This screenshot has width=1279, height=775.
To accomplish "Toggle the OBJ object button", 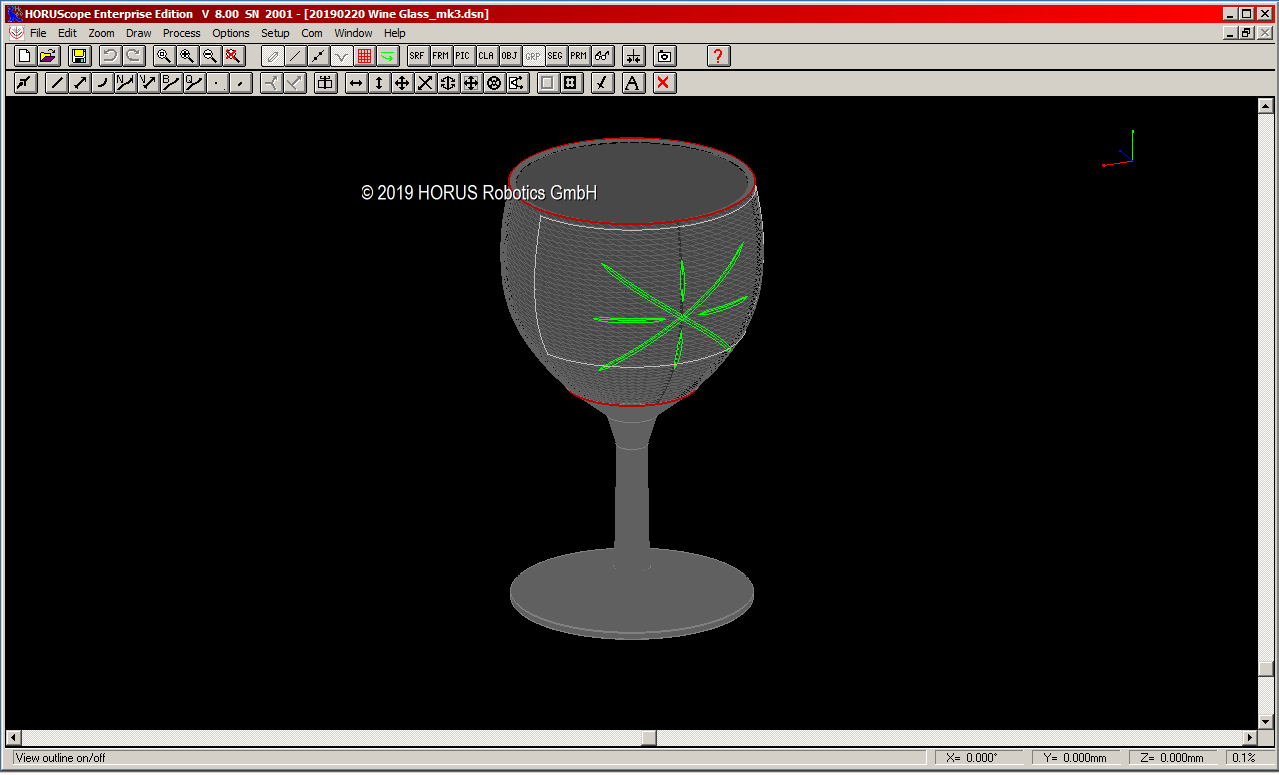I will 509,56.
